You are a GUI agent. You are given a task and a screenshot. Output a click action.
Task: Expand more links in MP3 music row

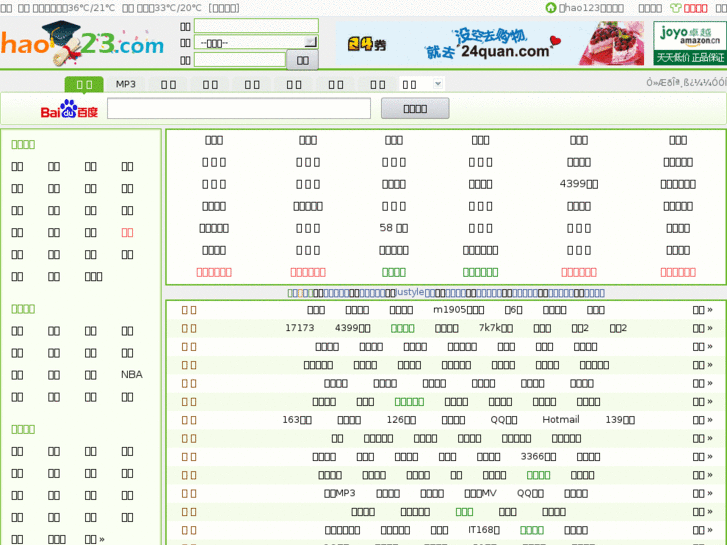702,493
